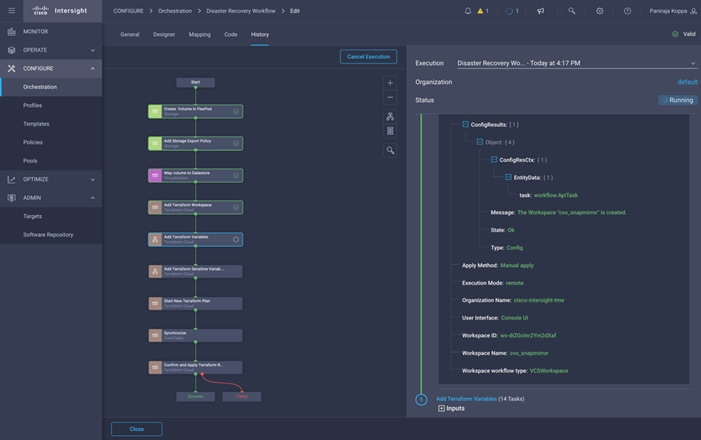Screen dimensions: 701x440
Task: Go to Orchestration in the breadcrumb
Action: (x=175, y=11)
